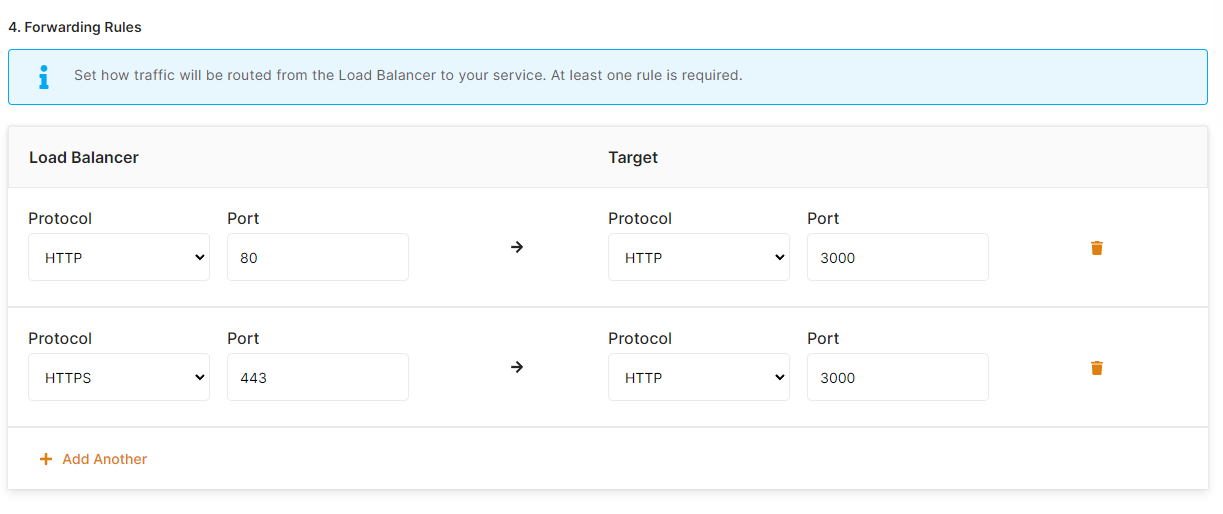Click the Load Balancer column header
This screenshot has width=1223, height=514.
pos(84,157)
